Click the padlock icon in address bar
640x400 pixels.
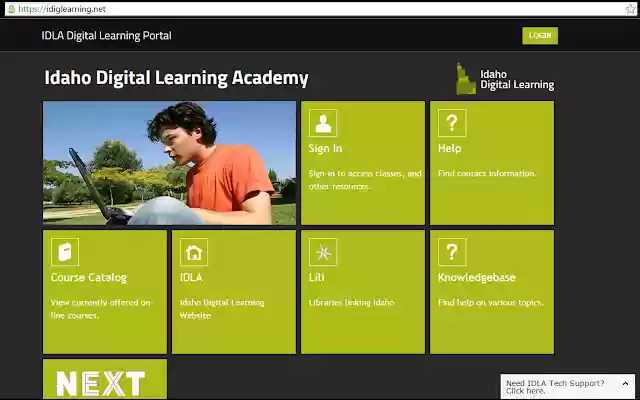tap(11, 9)
